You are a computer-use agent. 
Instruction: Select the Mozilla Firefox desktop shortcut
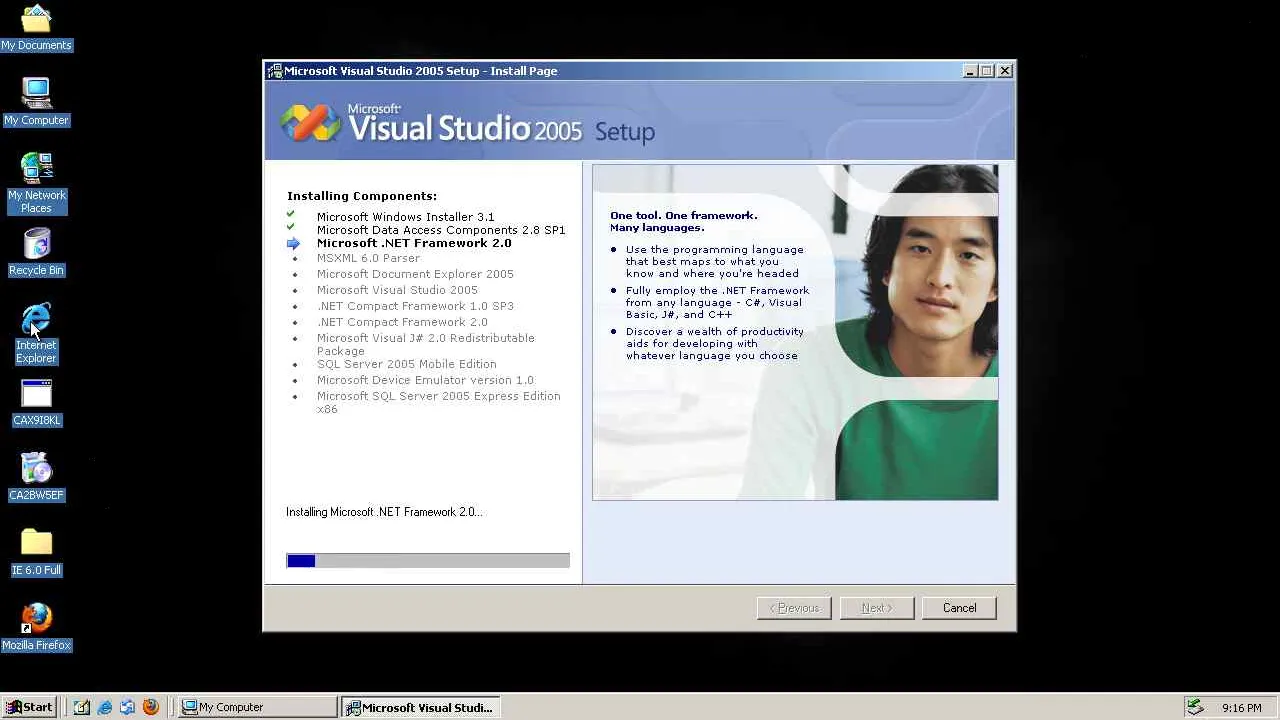tap(36, 627)
